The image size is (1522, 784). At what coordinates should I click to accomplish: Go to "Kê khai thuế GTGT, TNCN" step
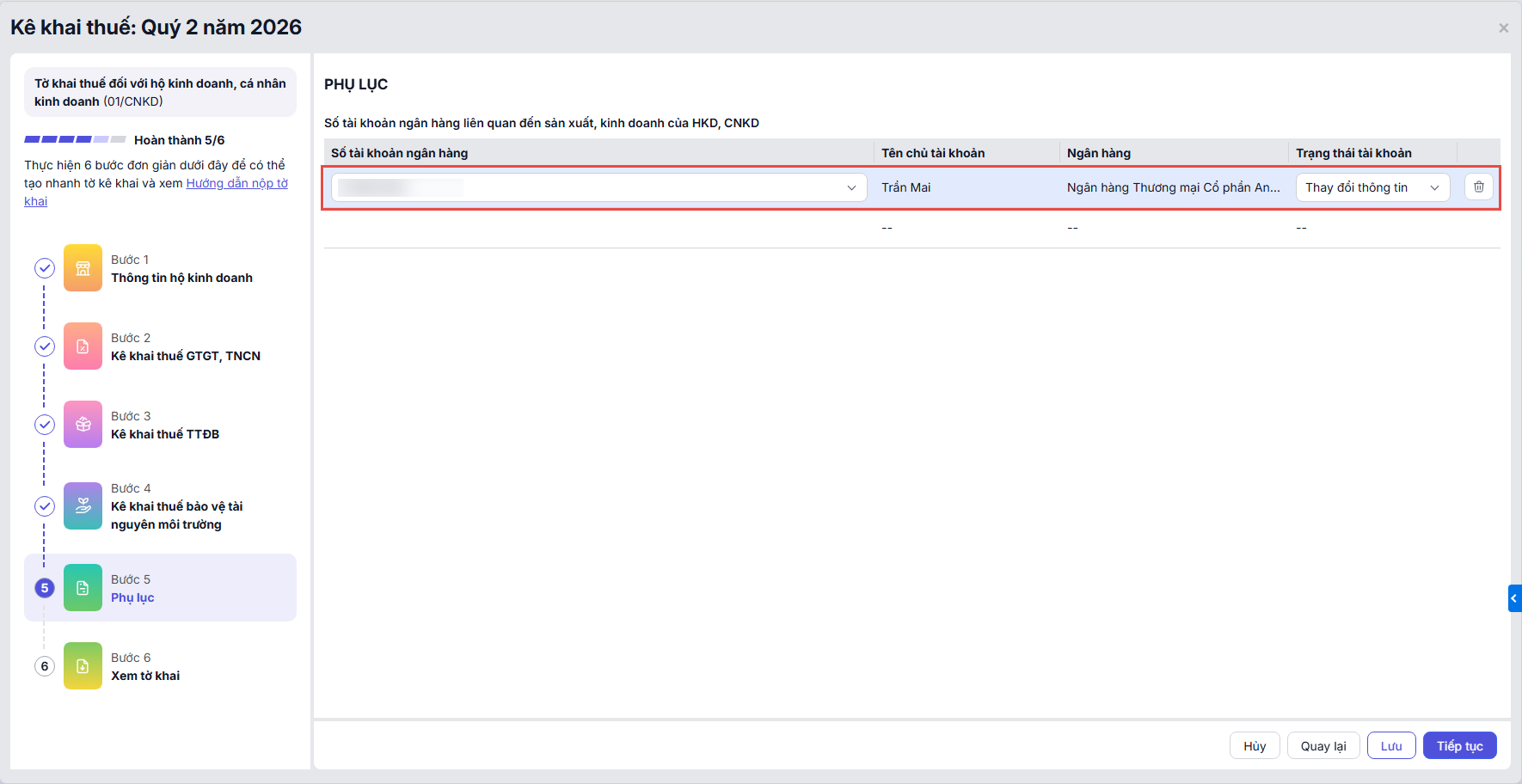tap(185, 356)
